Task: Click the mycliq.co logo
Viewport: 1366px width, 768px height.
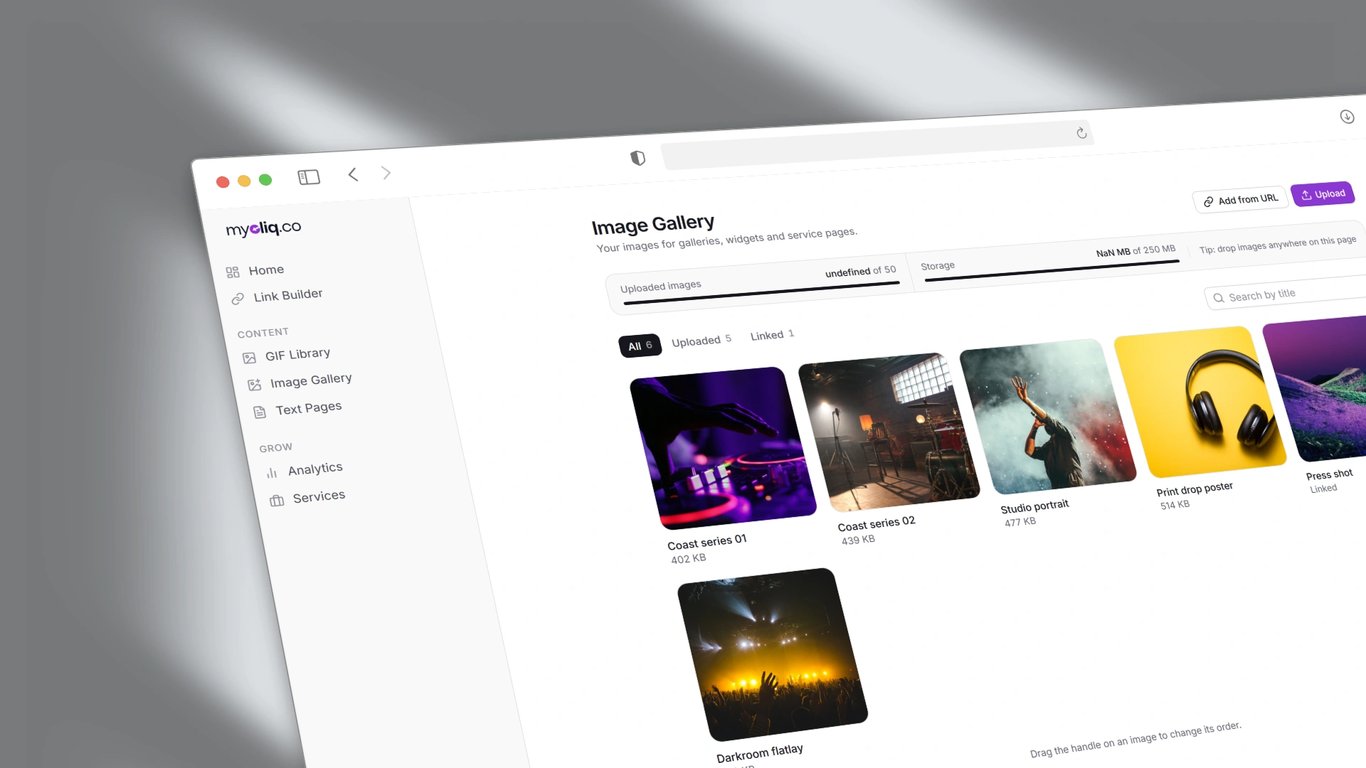Action: (263, 229)
